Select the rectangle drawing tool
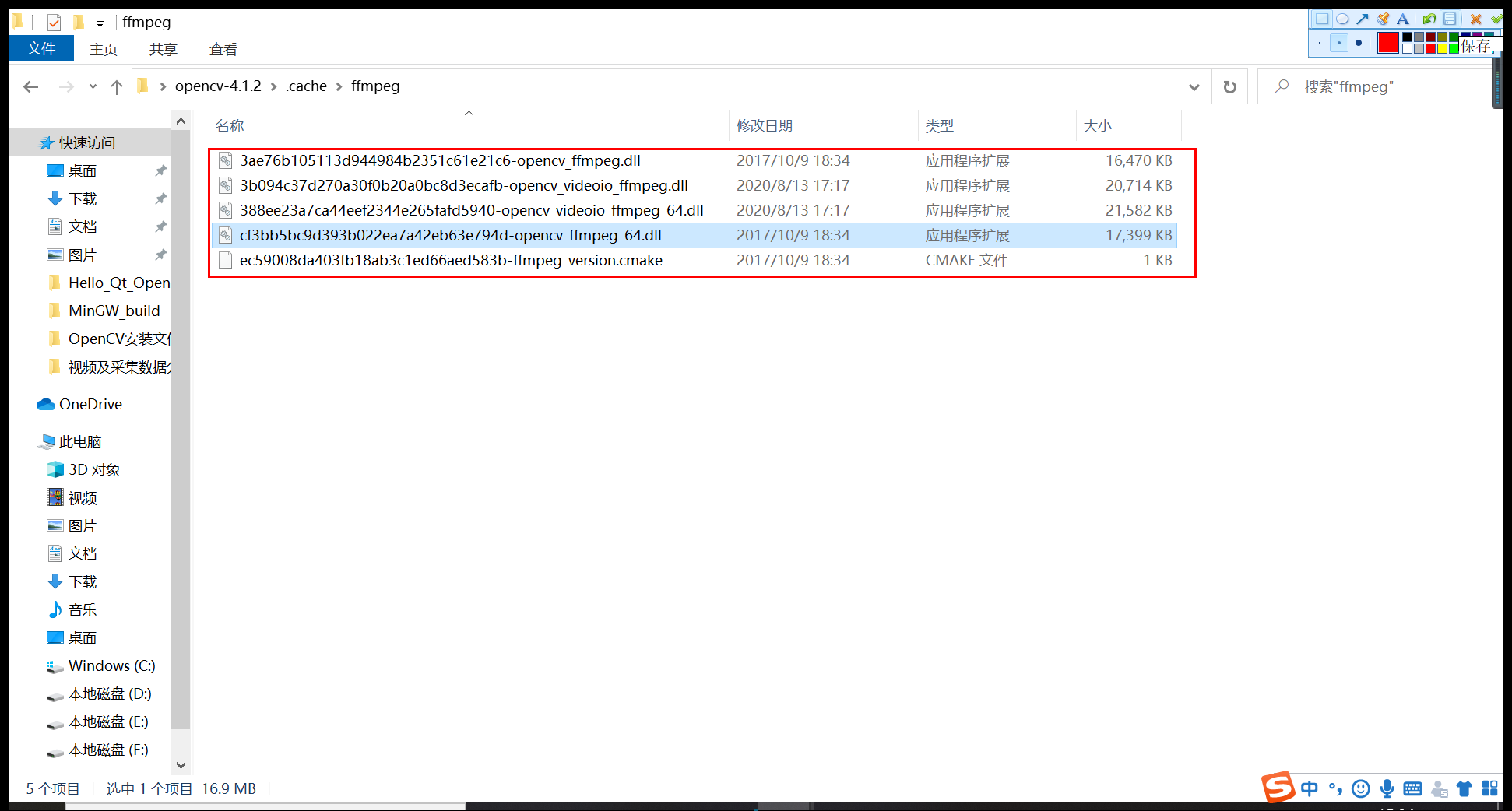This screenshot has height=811, width=1512. click(1322, 19)
